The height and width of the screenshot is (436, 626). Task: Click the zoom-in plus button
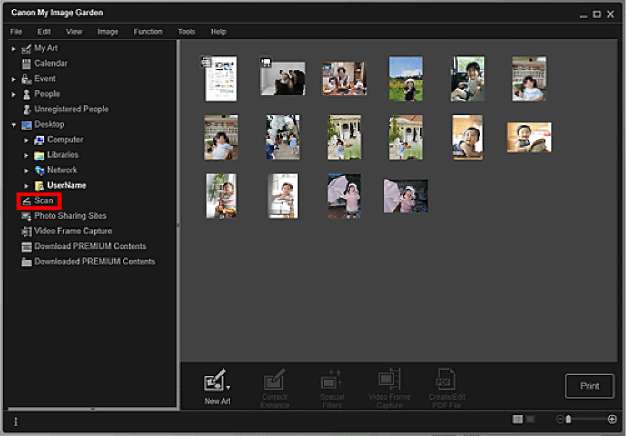click(x=612, y=419)
